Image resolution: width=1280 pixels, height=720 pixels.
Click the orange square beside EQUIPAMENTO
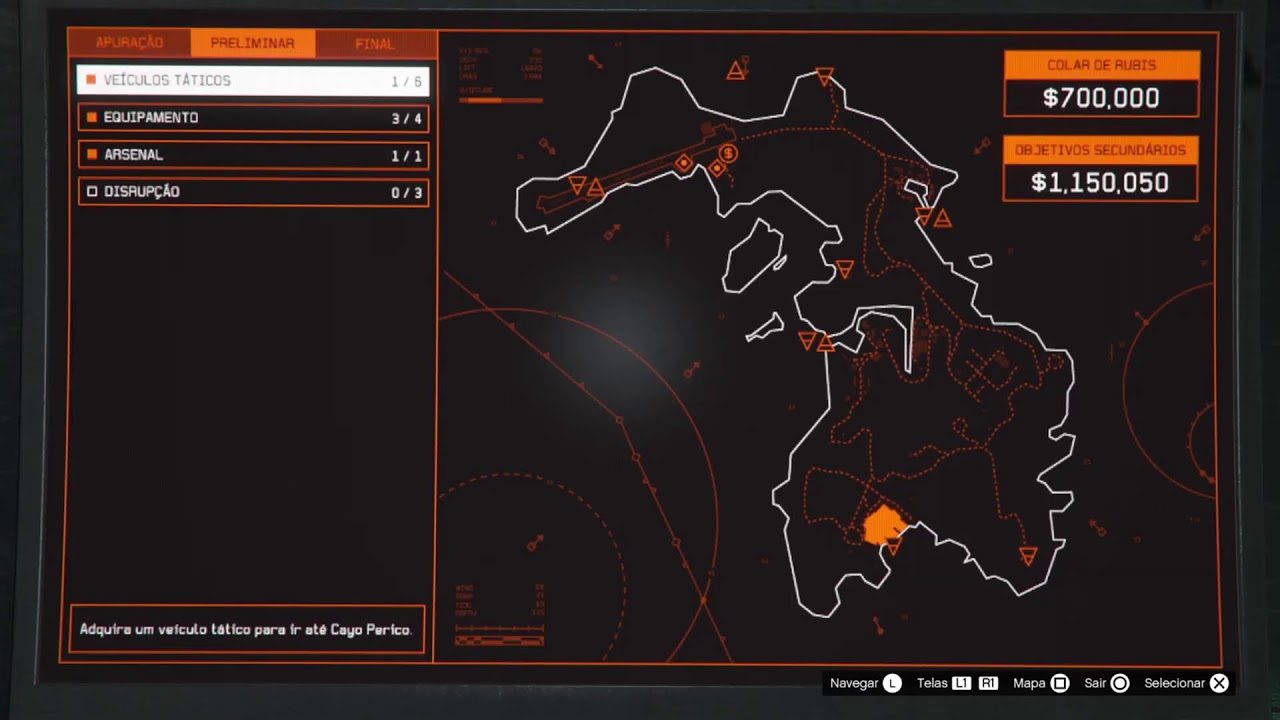(x=92, y=118)
